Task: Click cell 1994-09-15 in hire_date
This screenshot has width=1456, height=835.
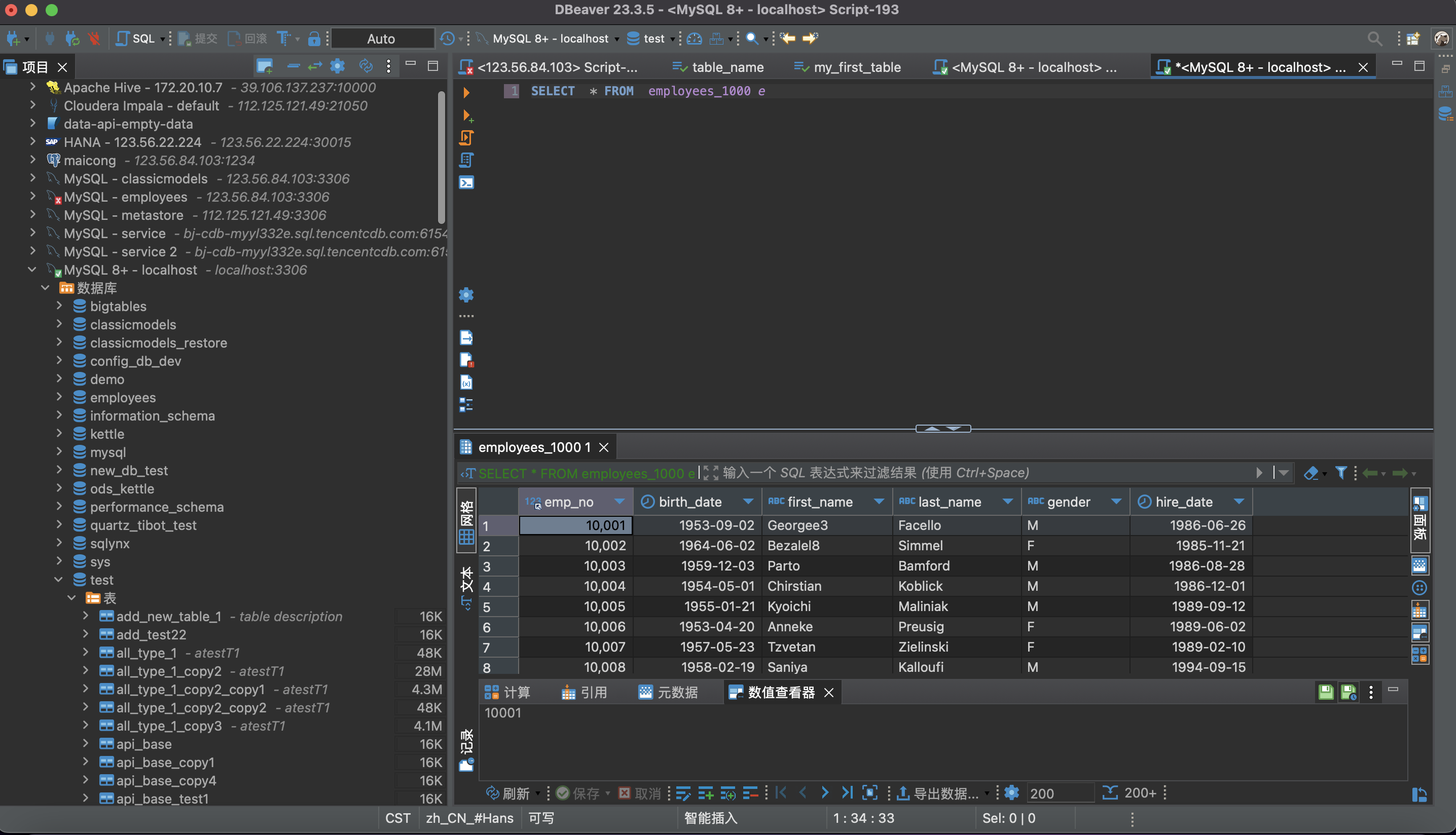Action: 1191,667
